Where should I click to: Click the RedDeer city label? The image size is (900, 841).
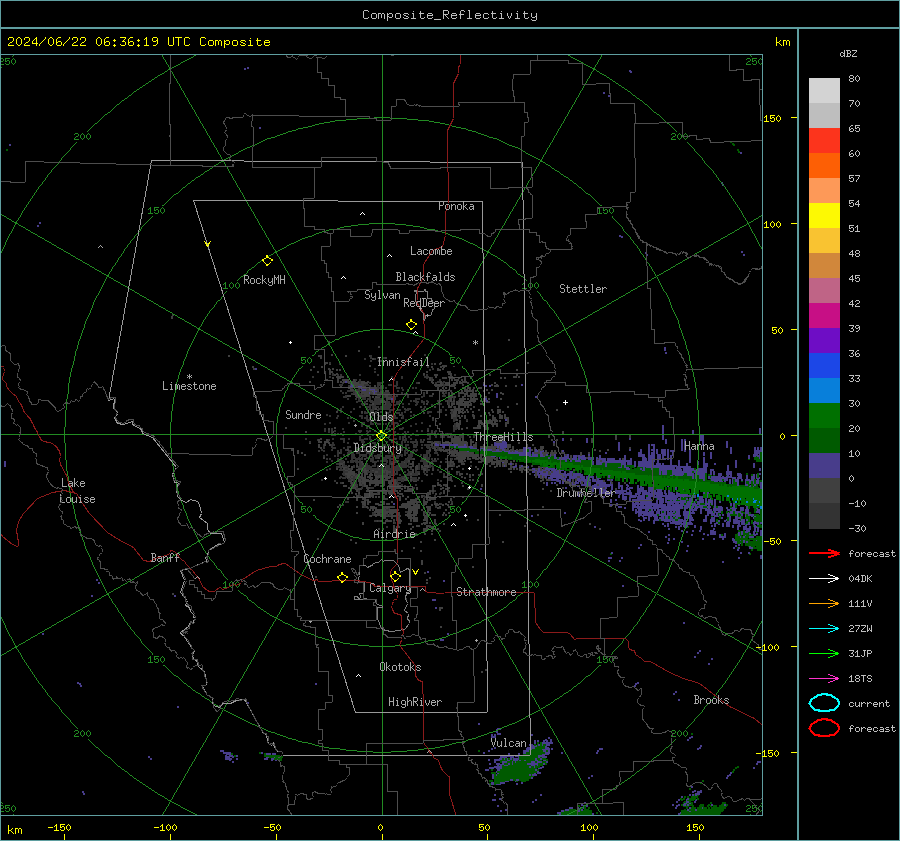pos(424,303)
